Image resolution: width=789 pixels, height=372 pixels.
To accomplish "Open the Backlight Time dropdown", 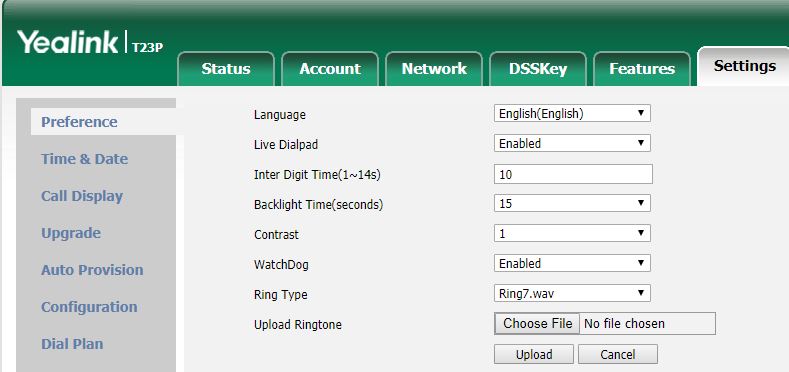I will point(572,203).
